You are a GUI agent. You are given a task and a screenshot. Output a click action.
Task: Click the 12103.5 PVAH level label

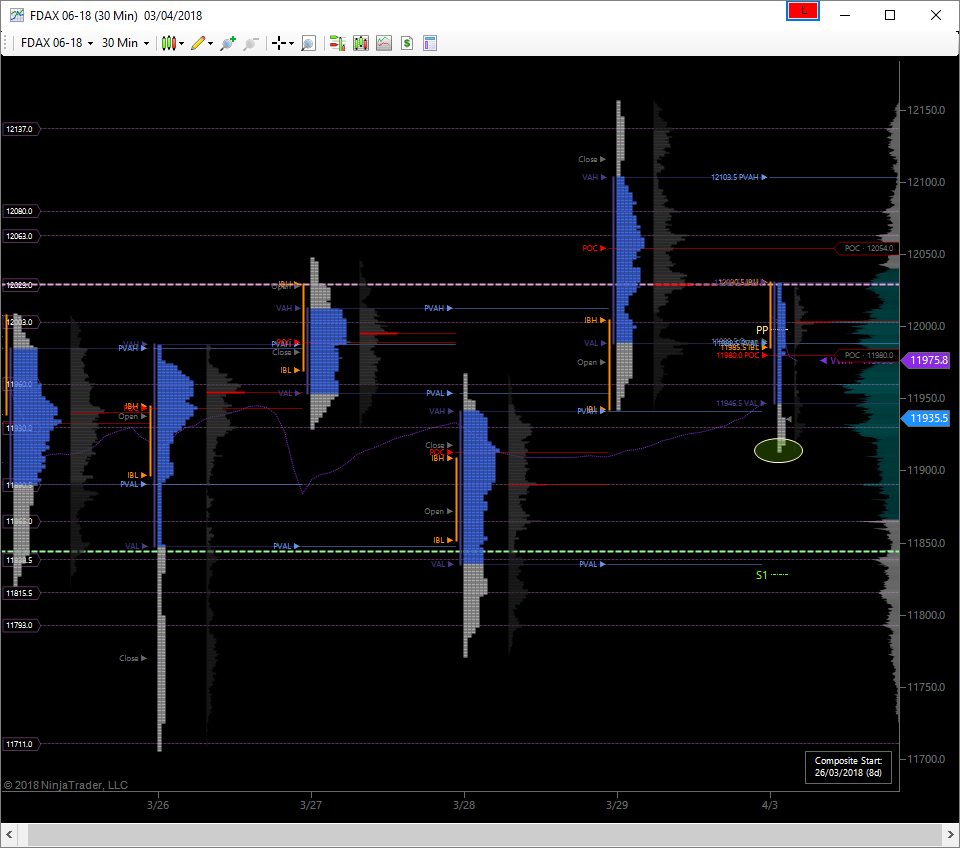738,177
